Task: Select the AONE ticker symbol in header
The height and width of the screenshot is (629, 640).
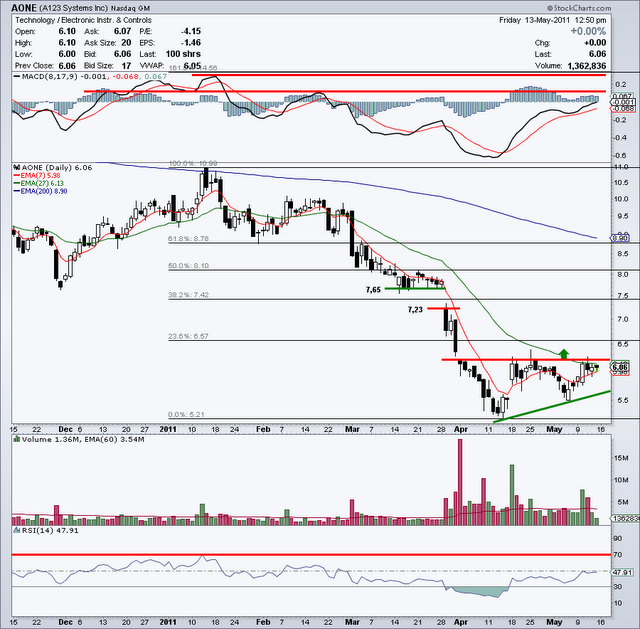Action: [22, 7]
